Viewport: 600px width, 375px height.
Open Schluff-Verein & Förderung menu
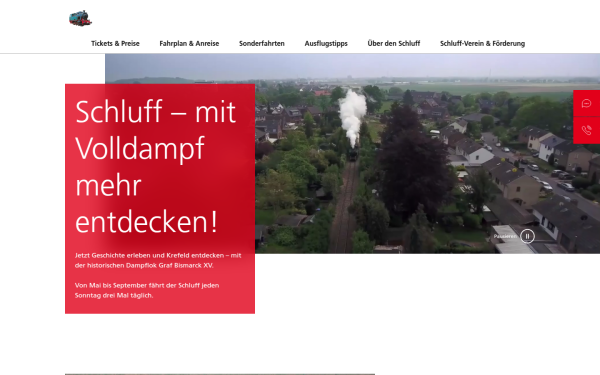[482, 44]
